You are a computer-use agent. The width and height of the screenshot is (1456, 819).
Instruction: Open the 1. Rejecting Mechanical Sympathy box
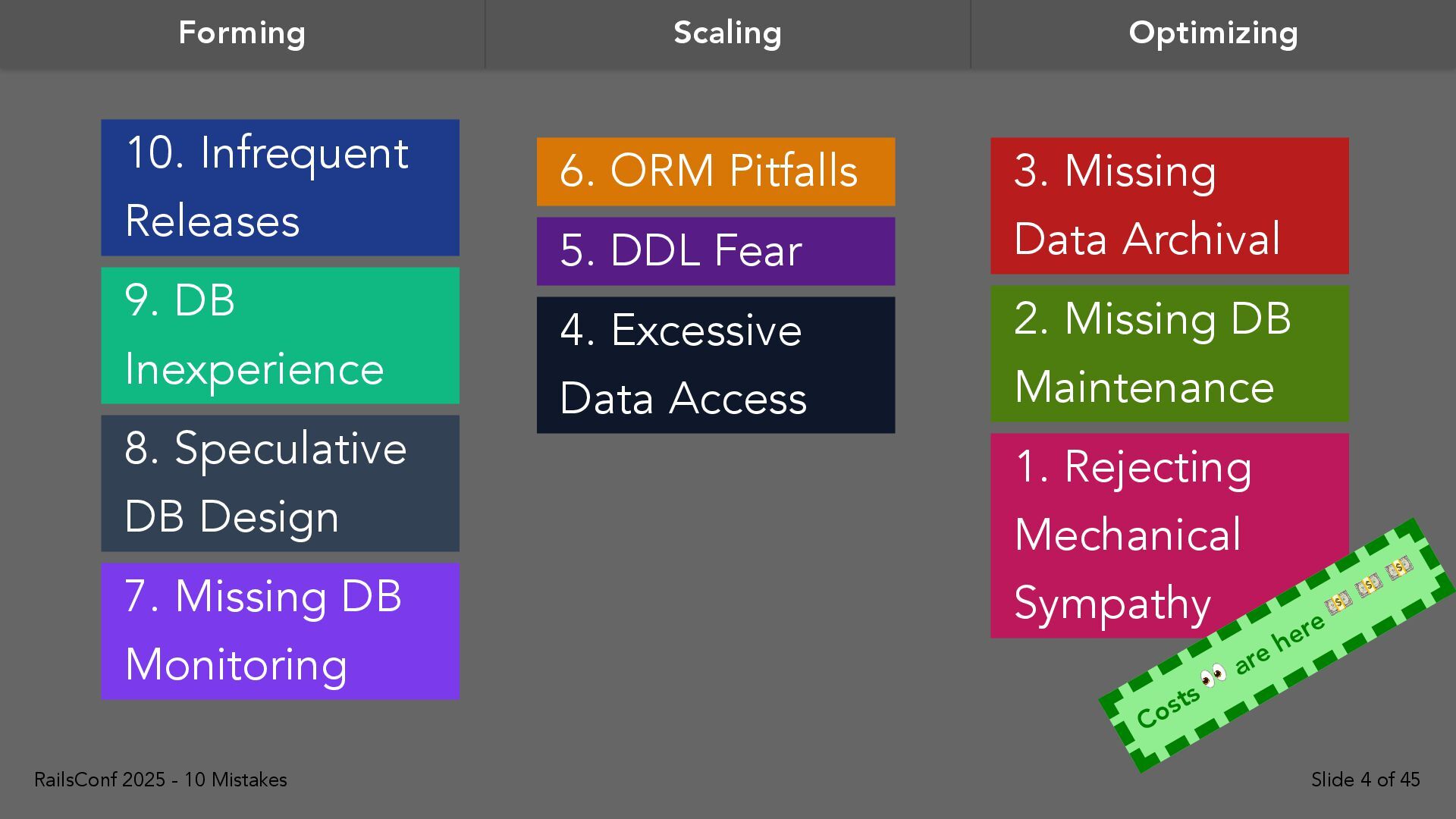point(1169,535)
